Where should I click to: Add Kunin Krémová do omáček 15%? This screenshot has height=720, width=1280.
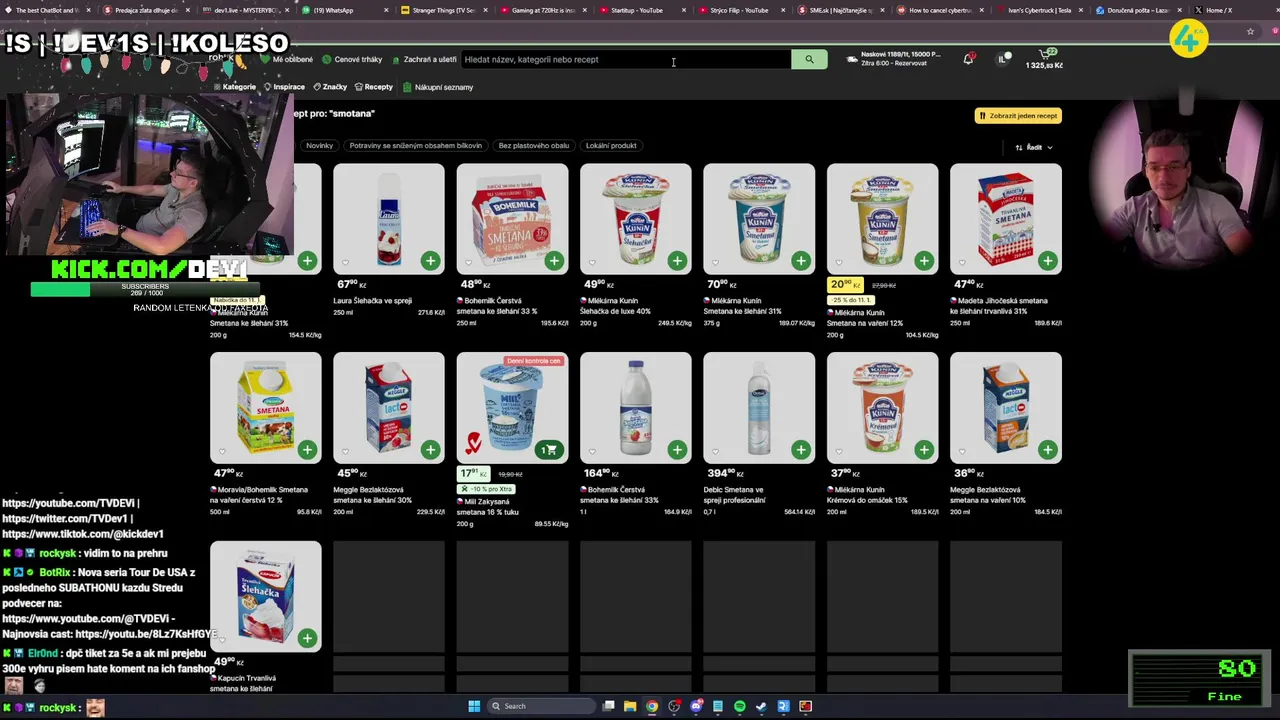coord(924,450)
